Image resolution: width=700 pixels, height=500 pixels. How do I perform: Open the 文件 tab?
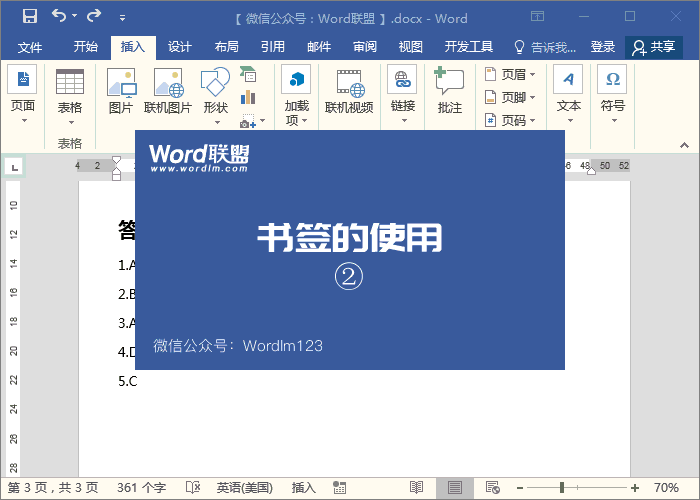[x=30, y=47]
